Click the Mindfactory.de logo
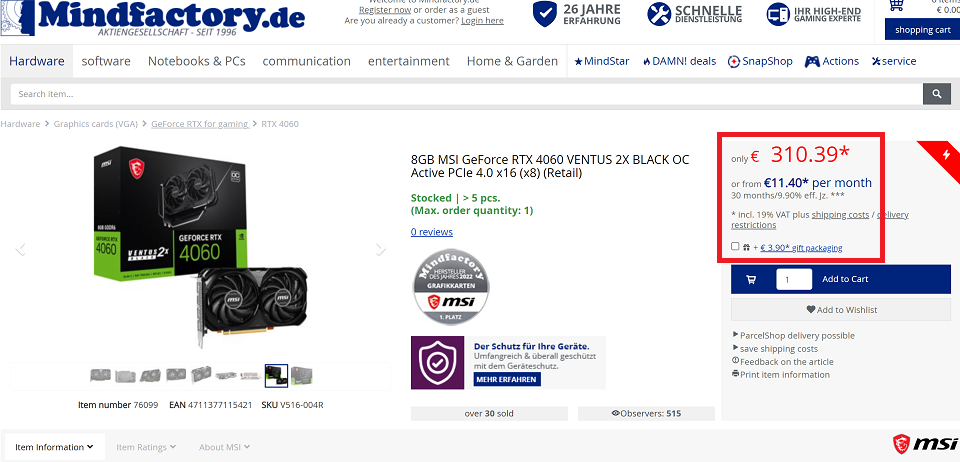 [x=153, y=19]
